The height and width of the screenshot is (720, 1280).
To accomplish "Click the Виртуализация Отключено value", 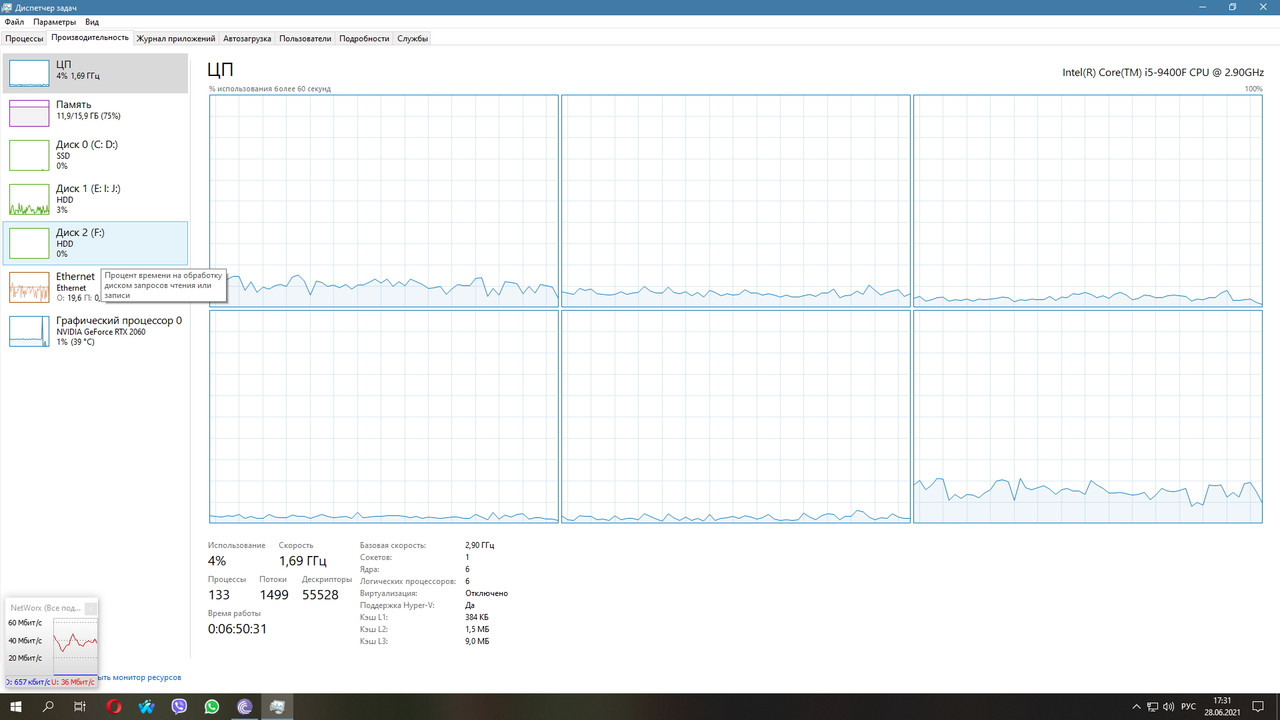I will pos(487,593).
